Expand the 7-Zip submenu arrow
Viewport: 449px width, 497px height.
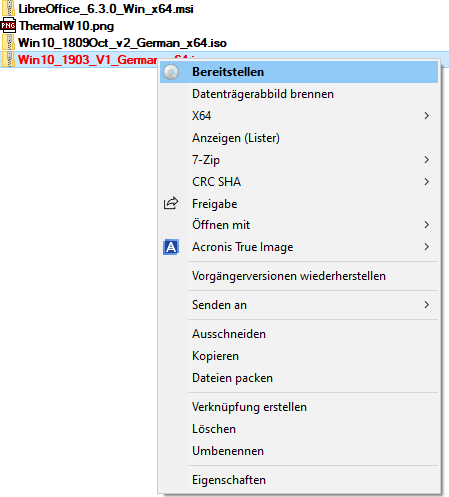(x=427, y=160)
